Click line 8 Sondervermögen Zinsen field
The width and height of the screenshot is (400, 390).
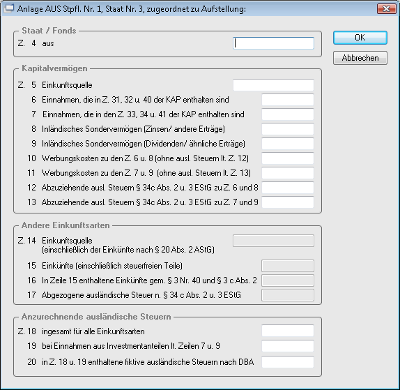pos(288,129)
